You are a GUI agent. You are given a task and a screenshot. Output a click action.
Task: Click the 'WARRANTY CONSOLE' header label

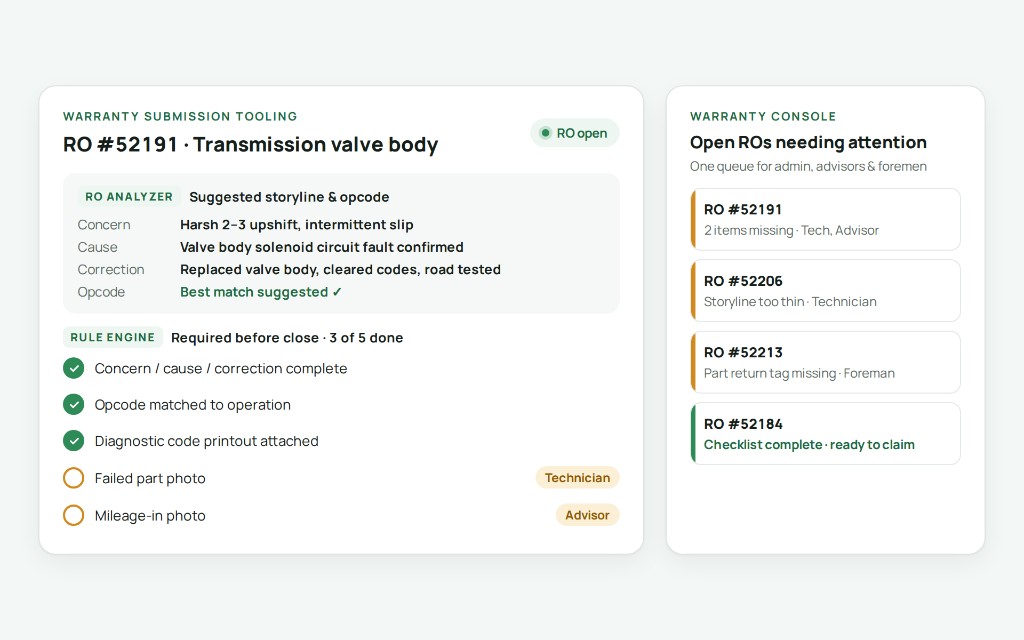(763, 116)
